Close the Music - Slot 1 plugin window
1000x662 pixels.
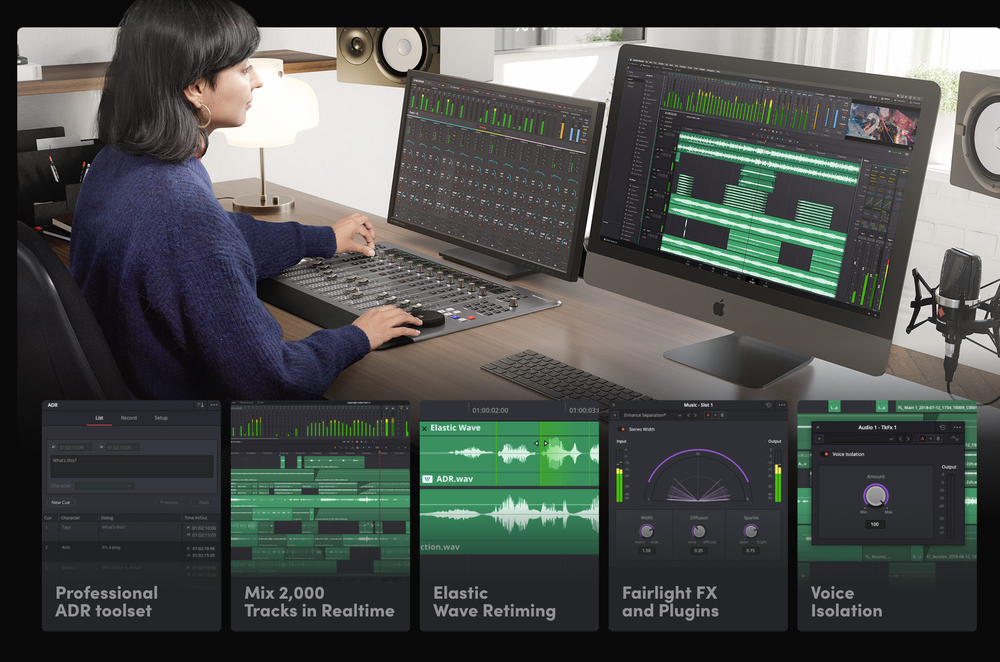click(x=614, y=405)
